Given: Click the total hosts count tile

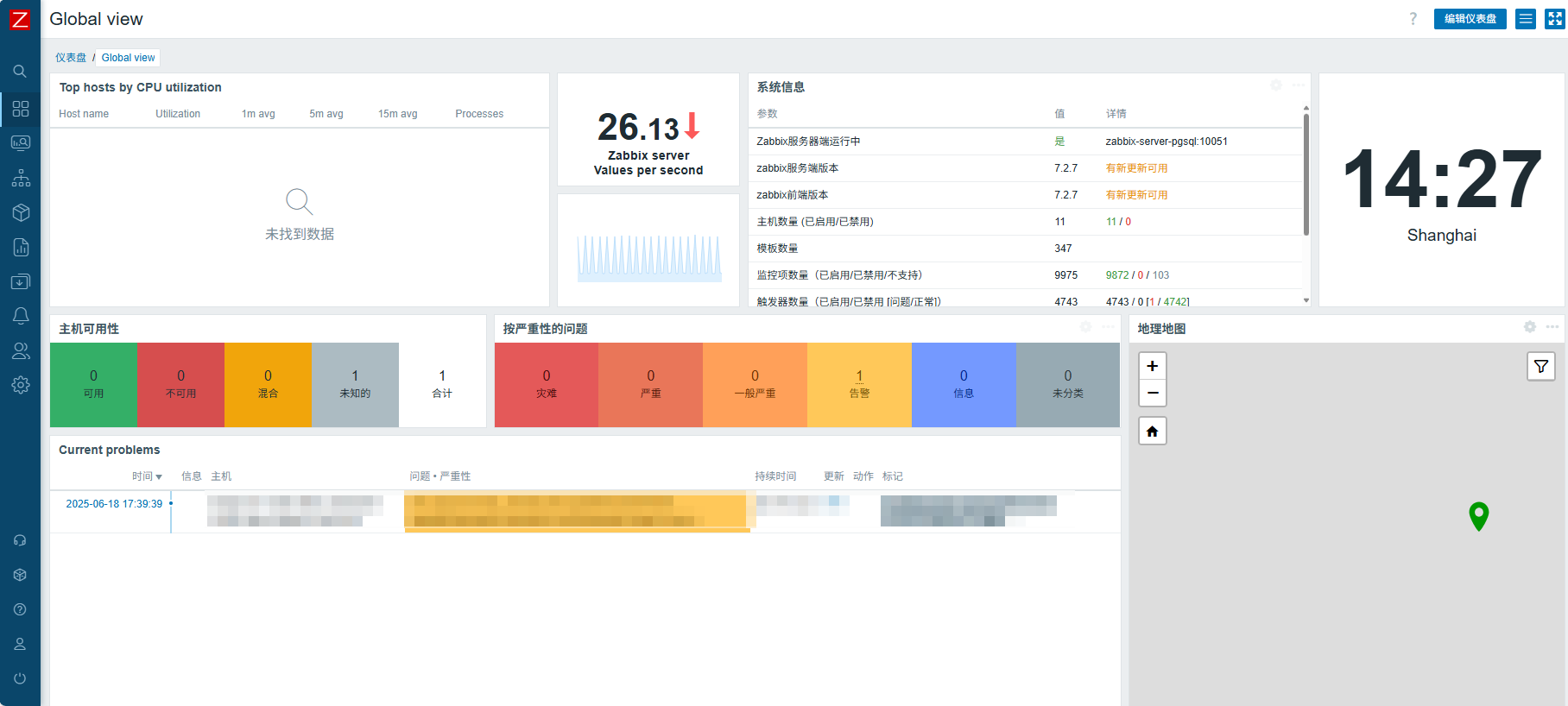Looking at the screenshot, I should (442, 385).
